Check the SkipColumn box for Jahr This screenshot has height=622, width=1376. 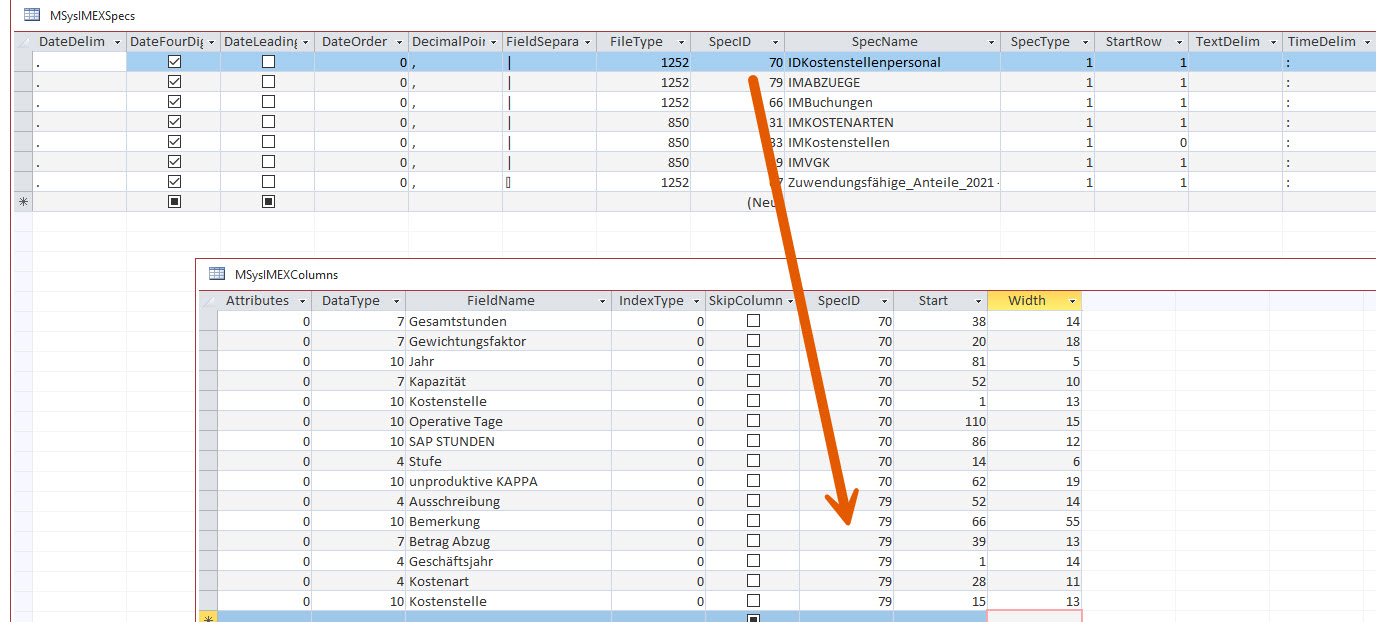click(753, 361)
